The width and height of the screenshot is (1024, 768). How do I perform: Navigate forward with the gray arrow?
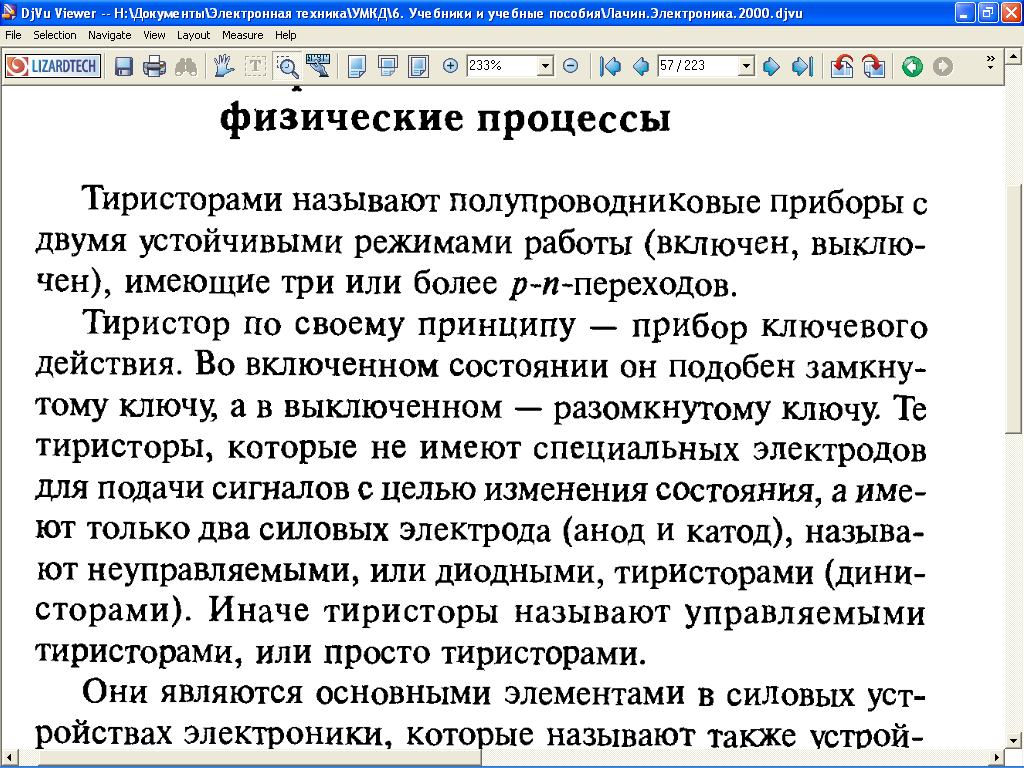coord(942,66)
